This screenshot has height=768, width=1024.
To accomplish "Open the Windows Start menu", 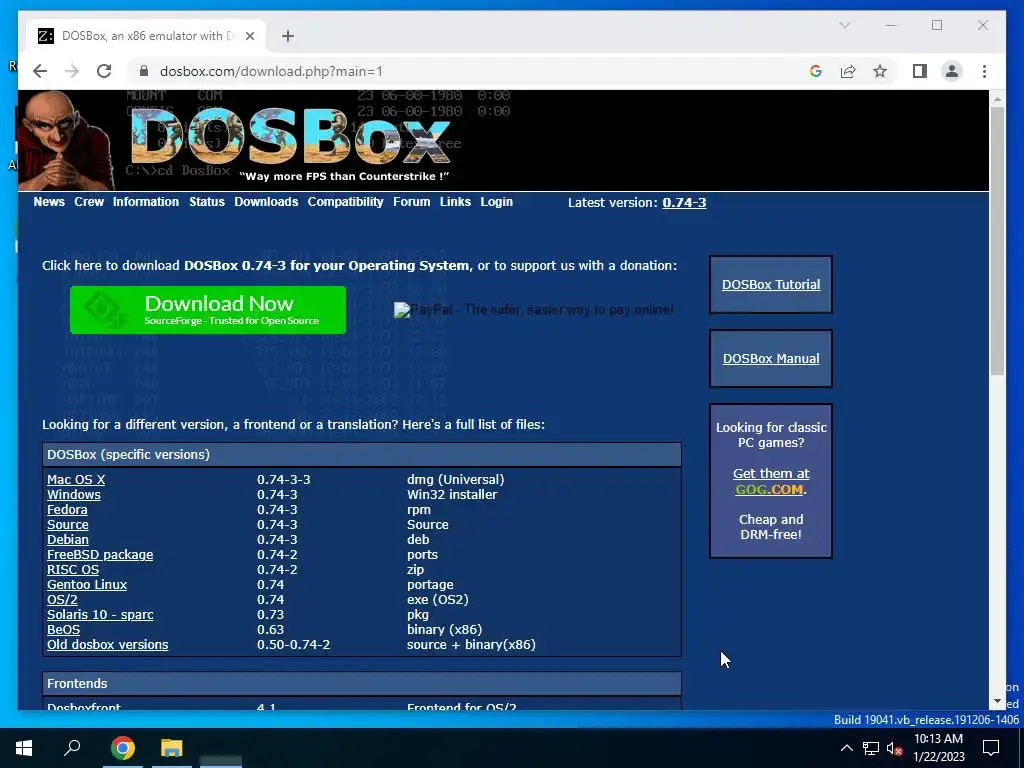I will [x=24, y=748].
